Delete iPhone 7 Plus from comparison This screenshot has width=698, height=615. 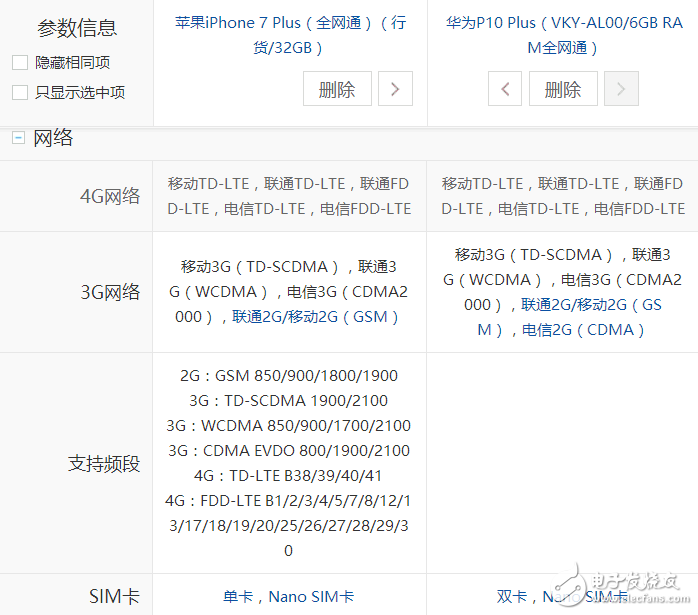click(337, 89)
